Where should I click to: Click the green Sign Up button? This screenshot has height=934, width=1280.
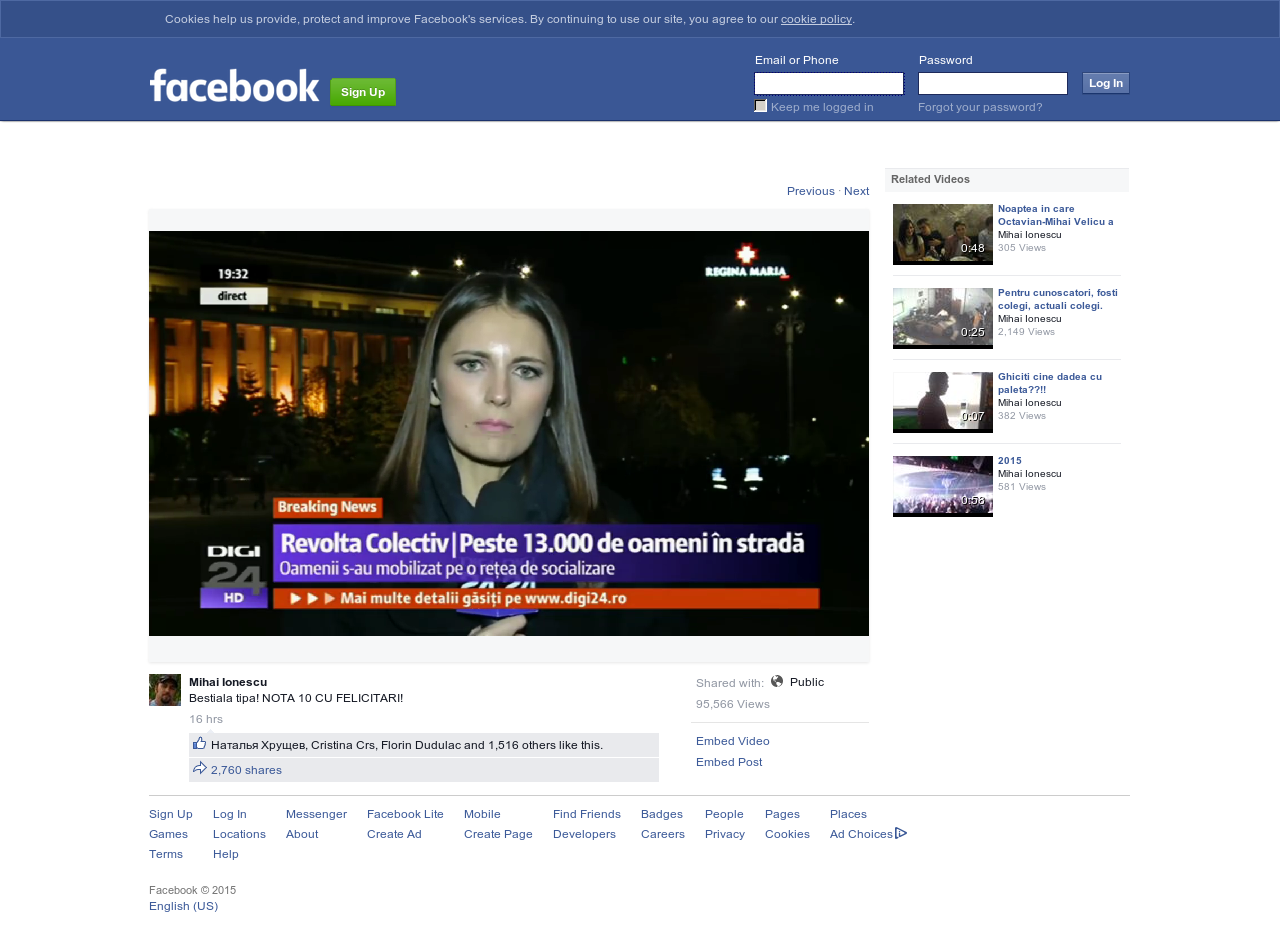(363, 92)
